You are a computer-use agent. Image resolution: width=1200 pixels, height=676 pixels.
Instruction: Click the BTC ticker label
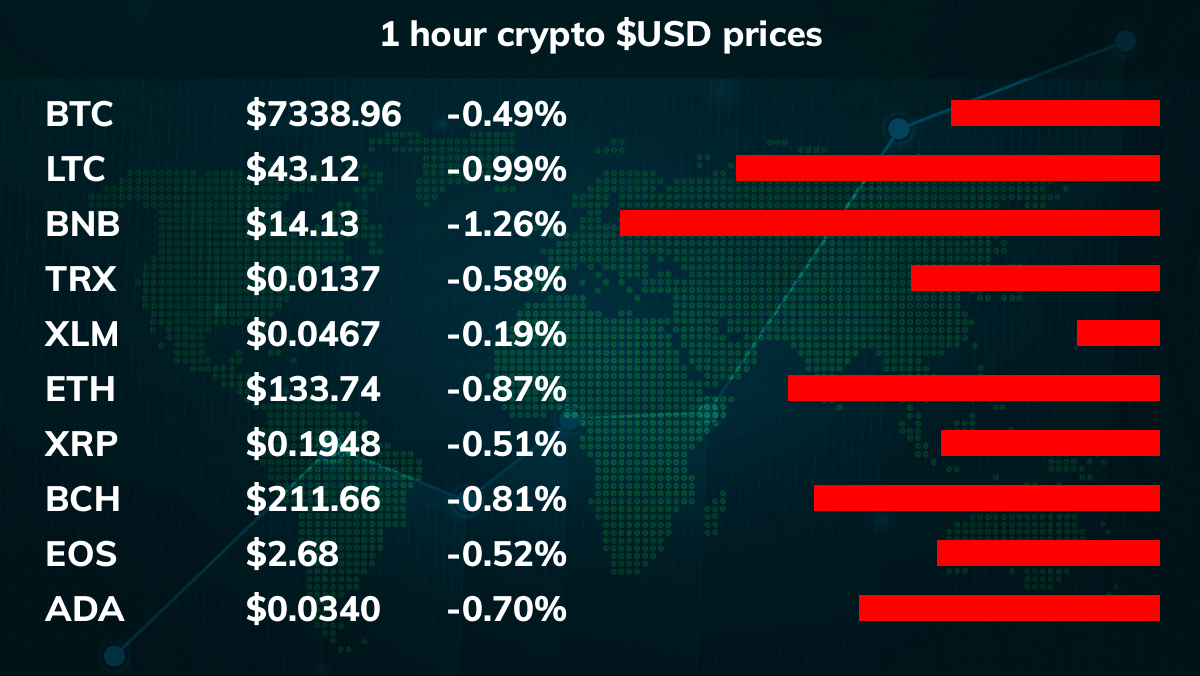tap(79, 114)
